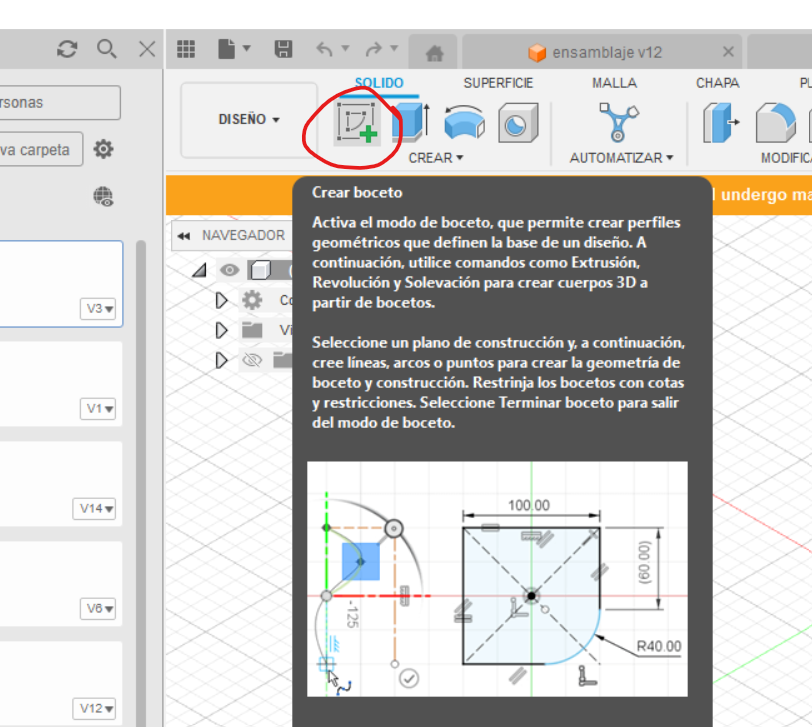
Task: Open the V12 version dropdown
Action: (x=94, y=709)
